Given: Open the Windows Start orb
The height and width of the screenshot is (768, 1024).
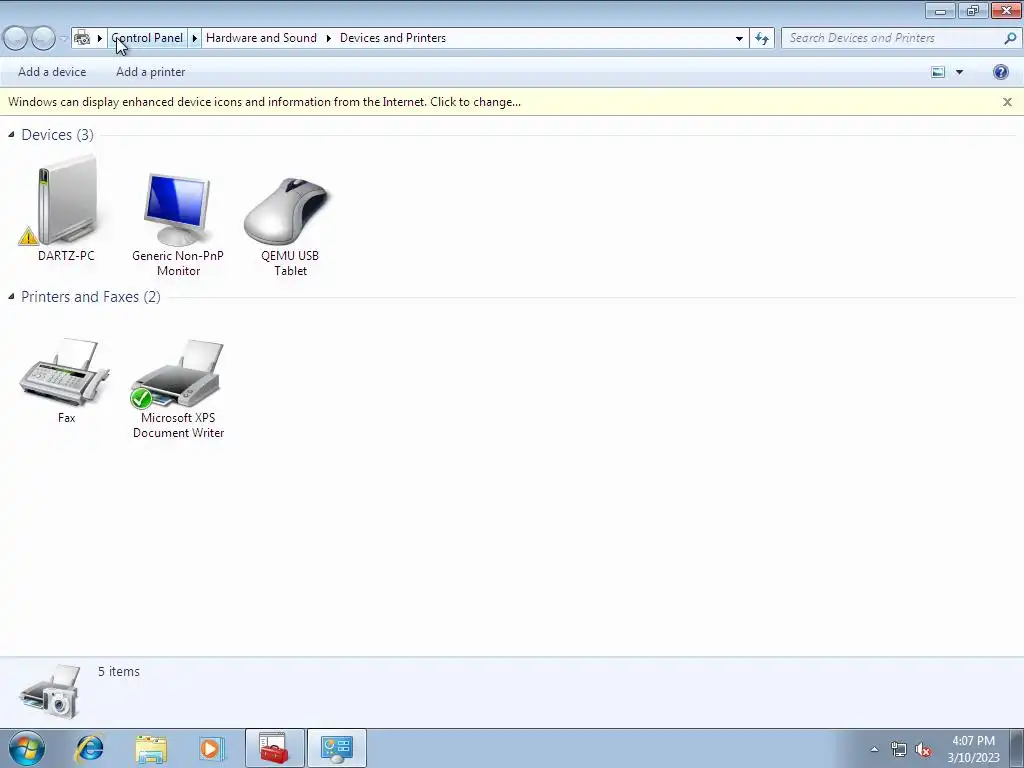Looking at the screenshot, I should (27, 748).
